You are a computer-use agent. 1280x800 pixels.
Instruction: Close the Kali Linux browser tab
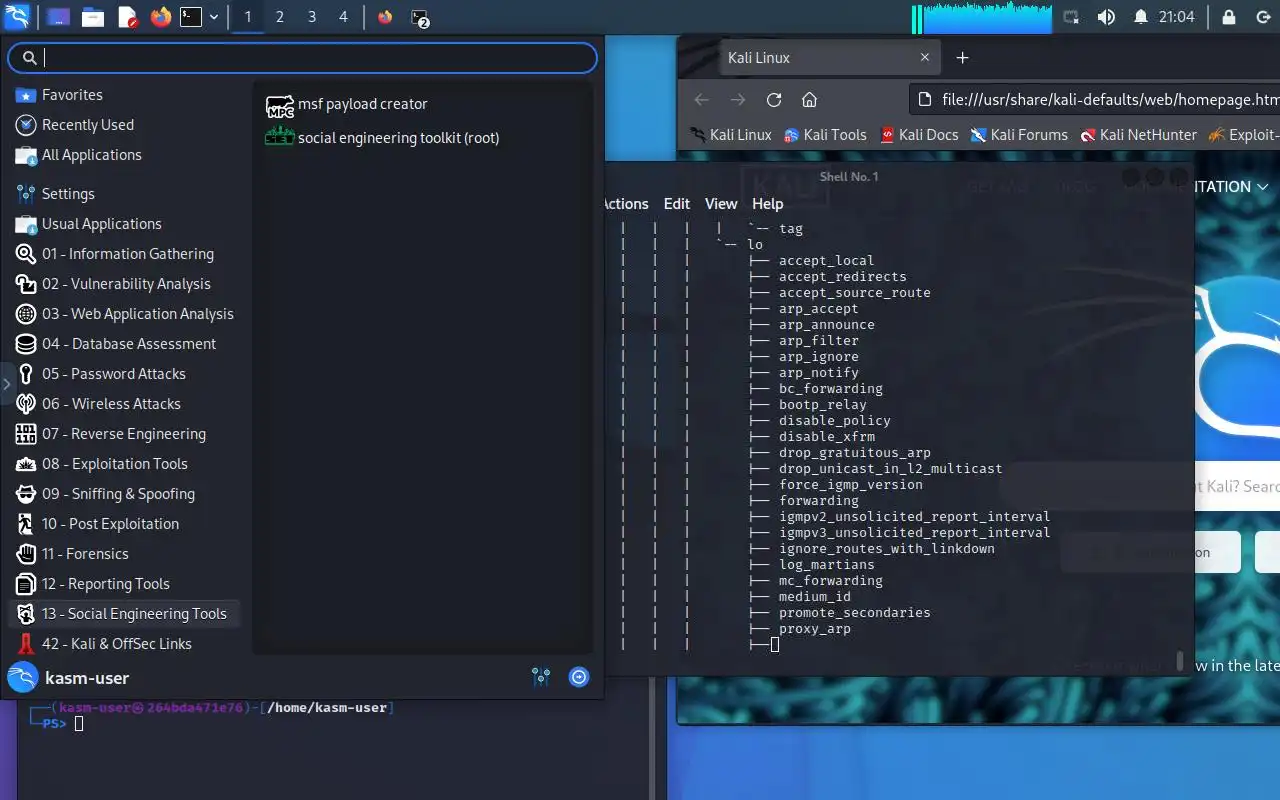[926, 58]
